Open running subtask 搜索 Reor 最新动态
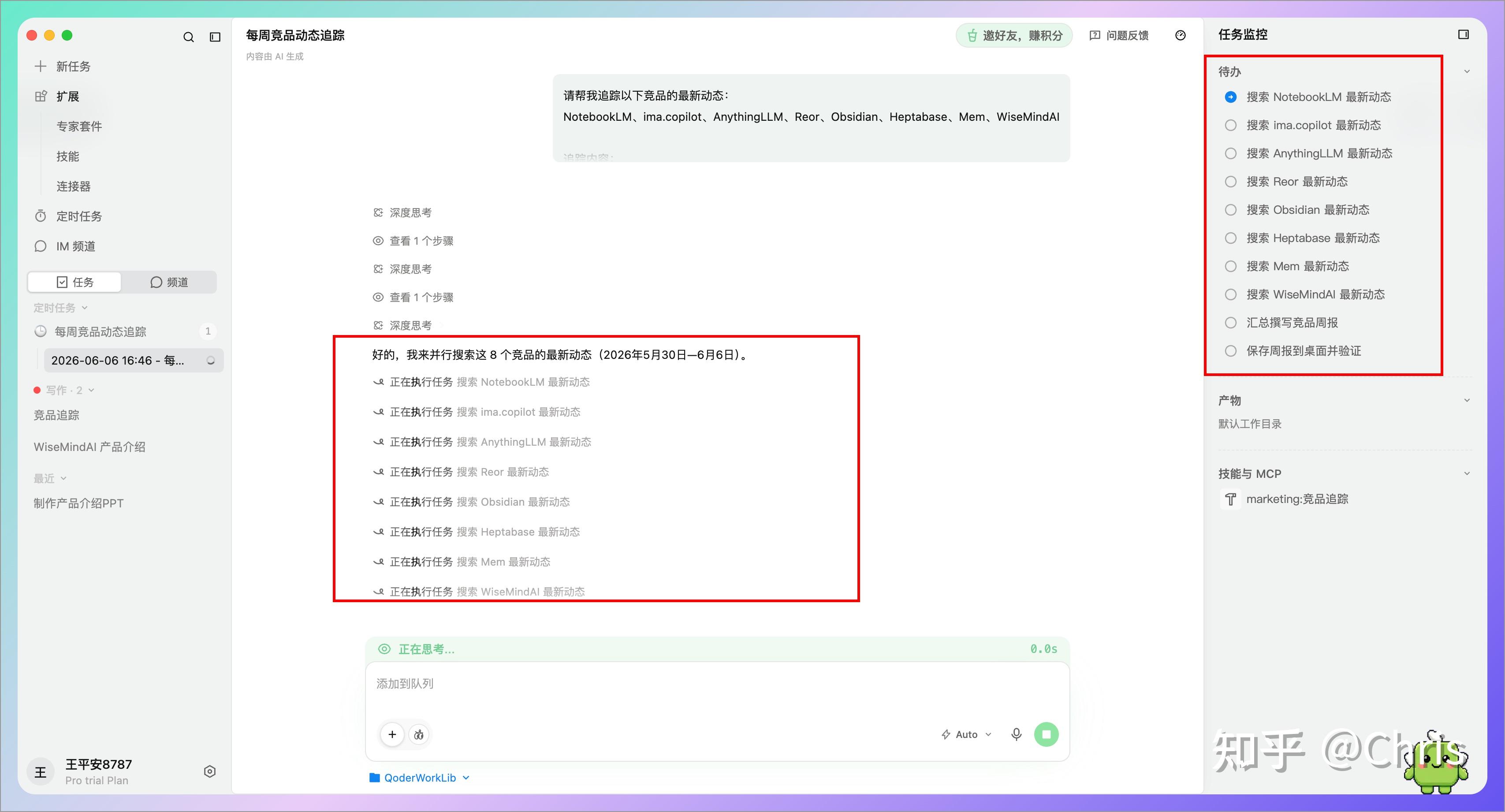The height and width of the screenshot is (812, 1505). (x=461, y=472)
